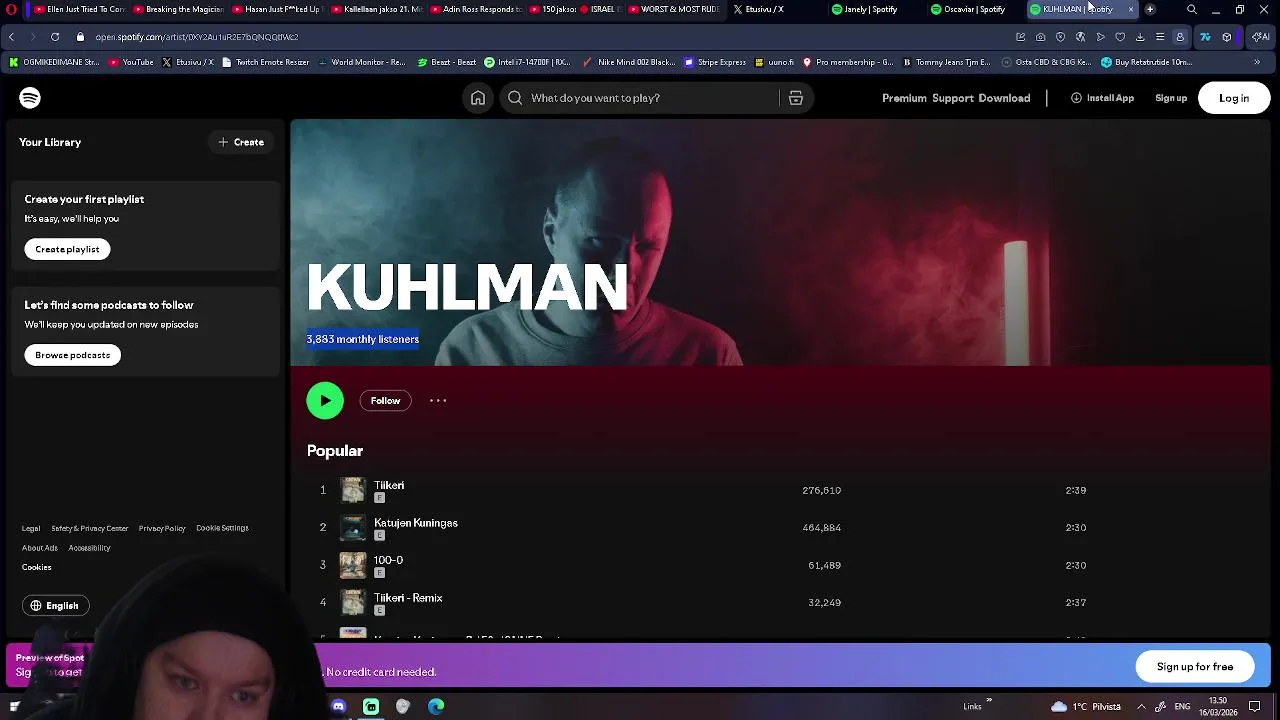Open the AI button in browser toolbar
The image size is (1280, 720).
1259,37
